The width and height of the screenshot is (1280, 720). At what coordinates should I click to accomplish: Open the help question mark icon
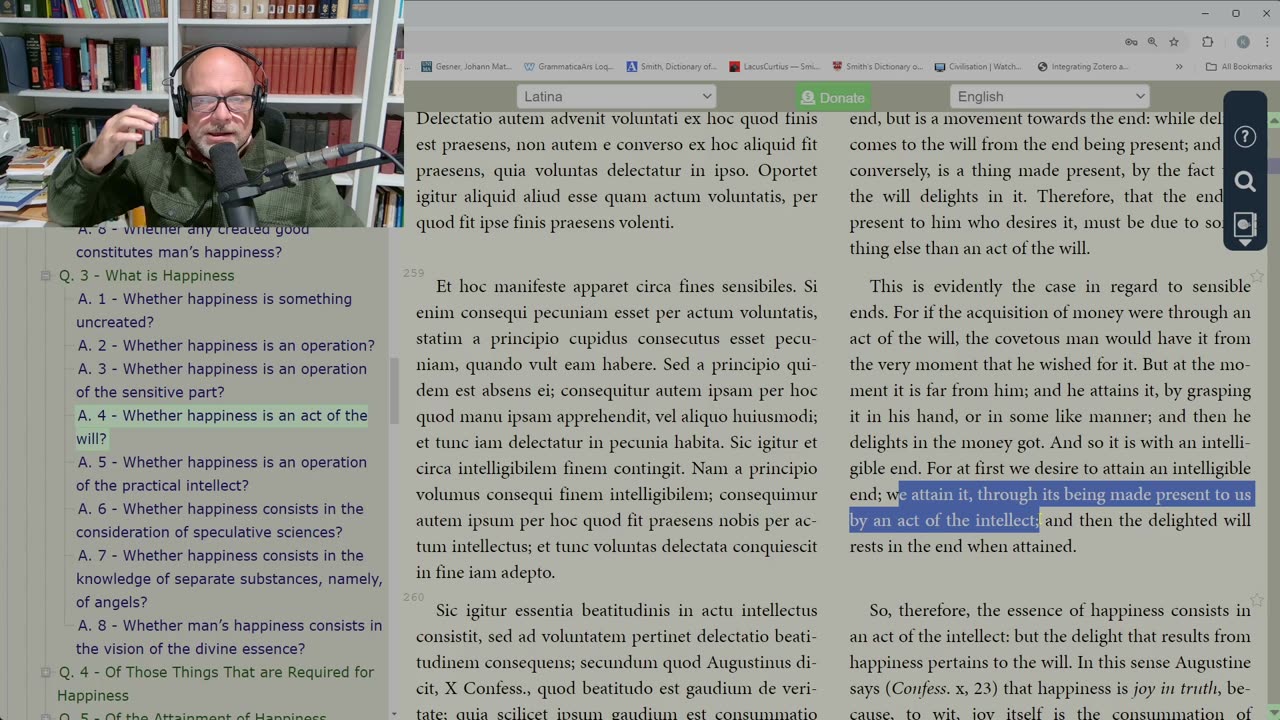[1245, 136]
